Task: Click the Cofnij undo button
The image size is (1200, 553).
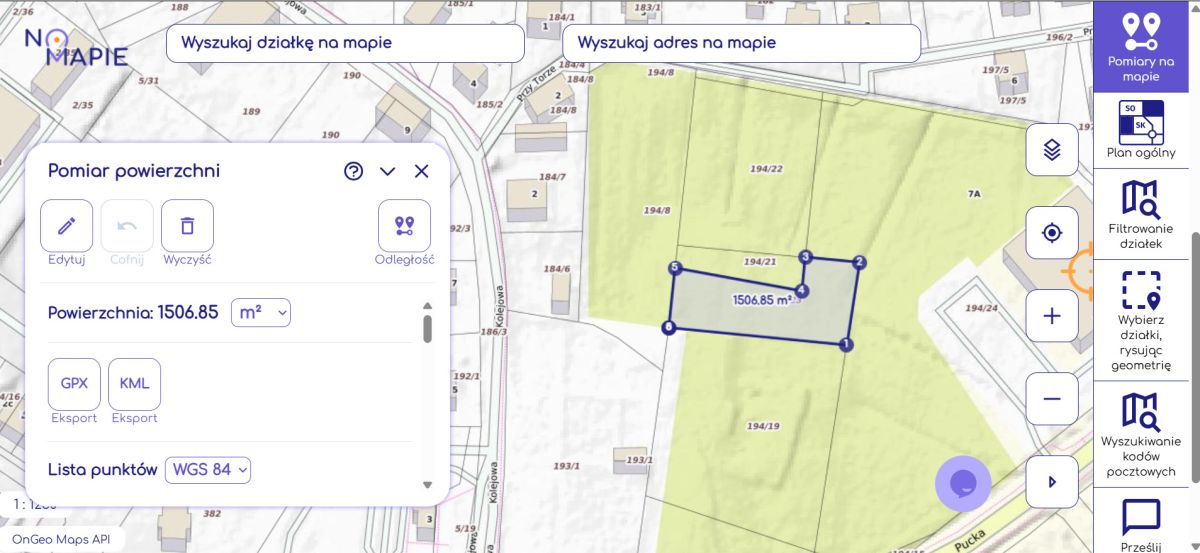Action: [x=127, y=226]
